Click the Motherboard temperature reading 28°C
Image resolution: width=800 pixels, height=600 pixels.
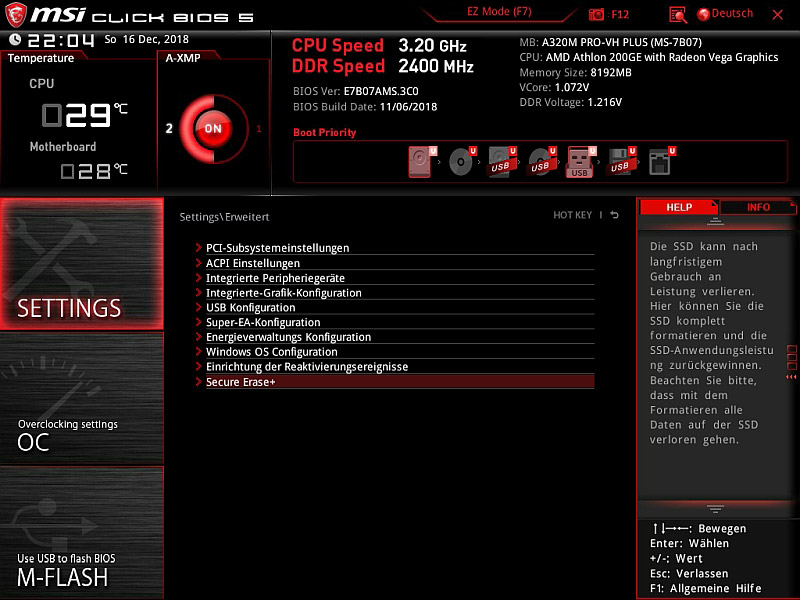point(94,170)
